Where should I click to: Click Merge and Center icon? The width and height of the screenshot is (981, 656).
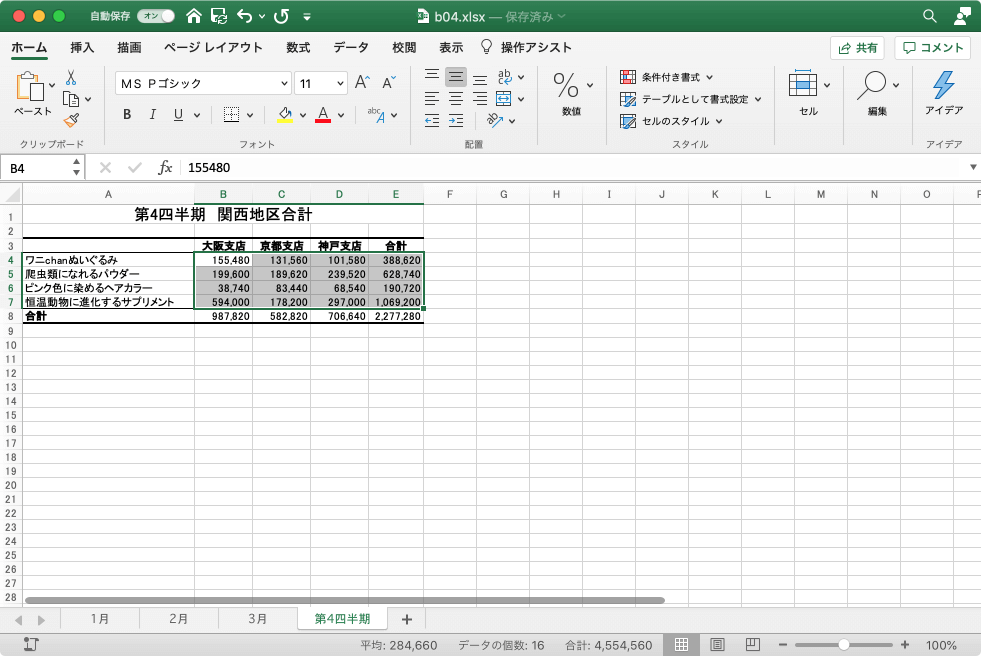coord(504,99)
